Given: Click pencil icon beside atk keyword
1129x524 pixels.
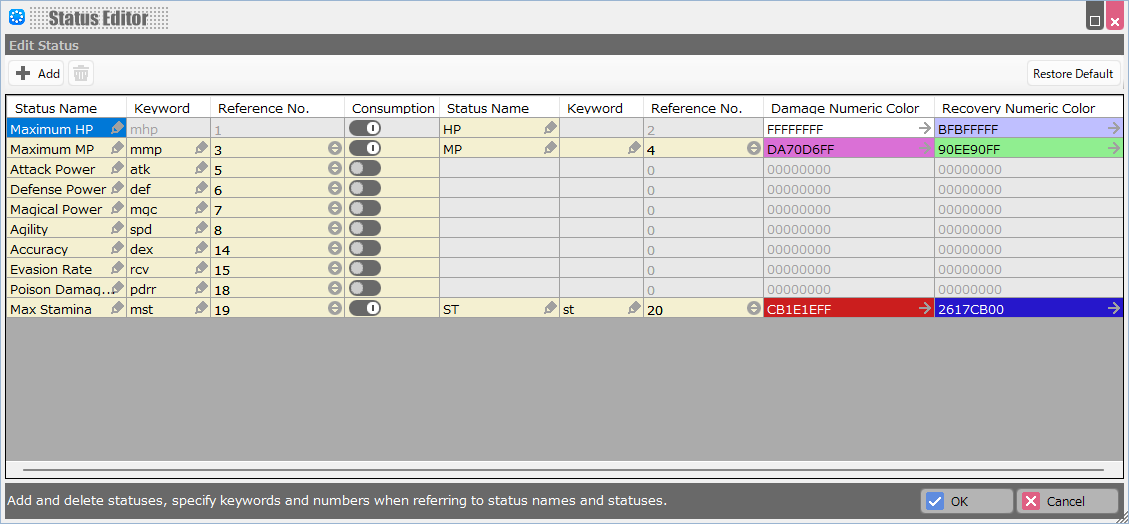Looking at the screenshot, I should pos(201,169).
